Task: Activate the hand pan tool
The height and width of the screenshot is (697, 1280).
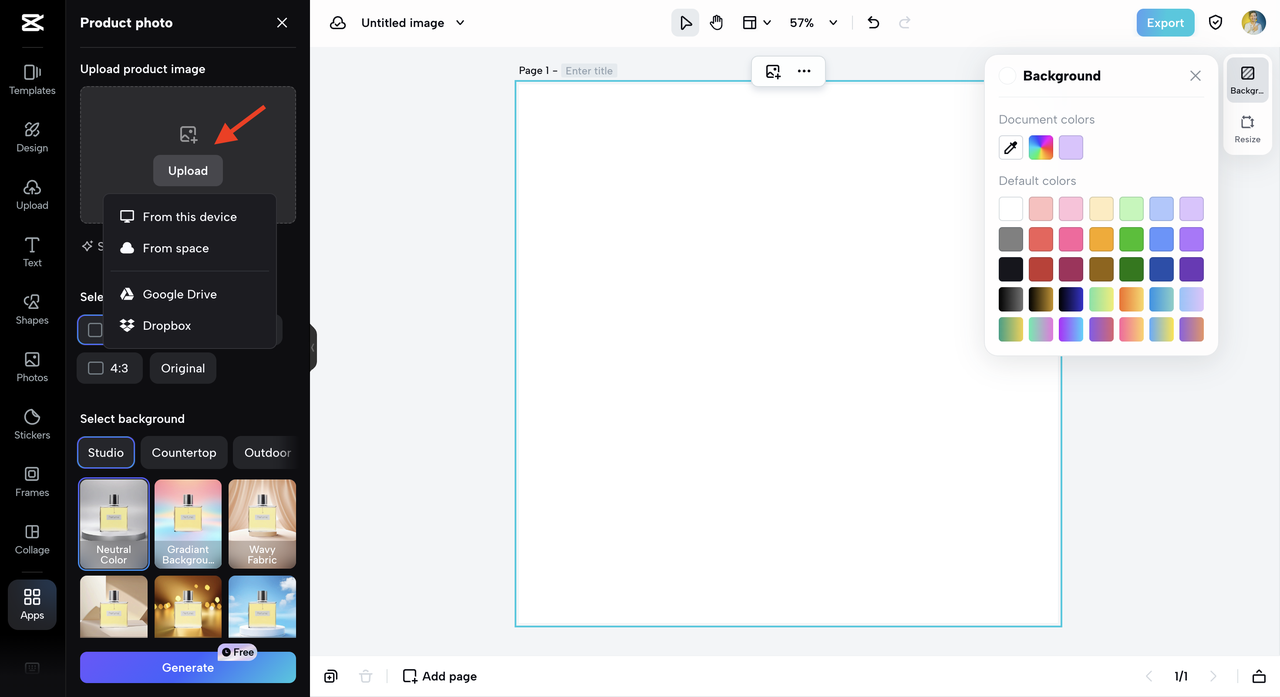Action: (x=716, y=23)
